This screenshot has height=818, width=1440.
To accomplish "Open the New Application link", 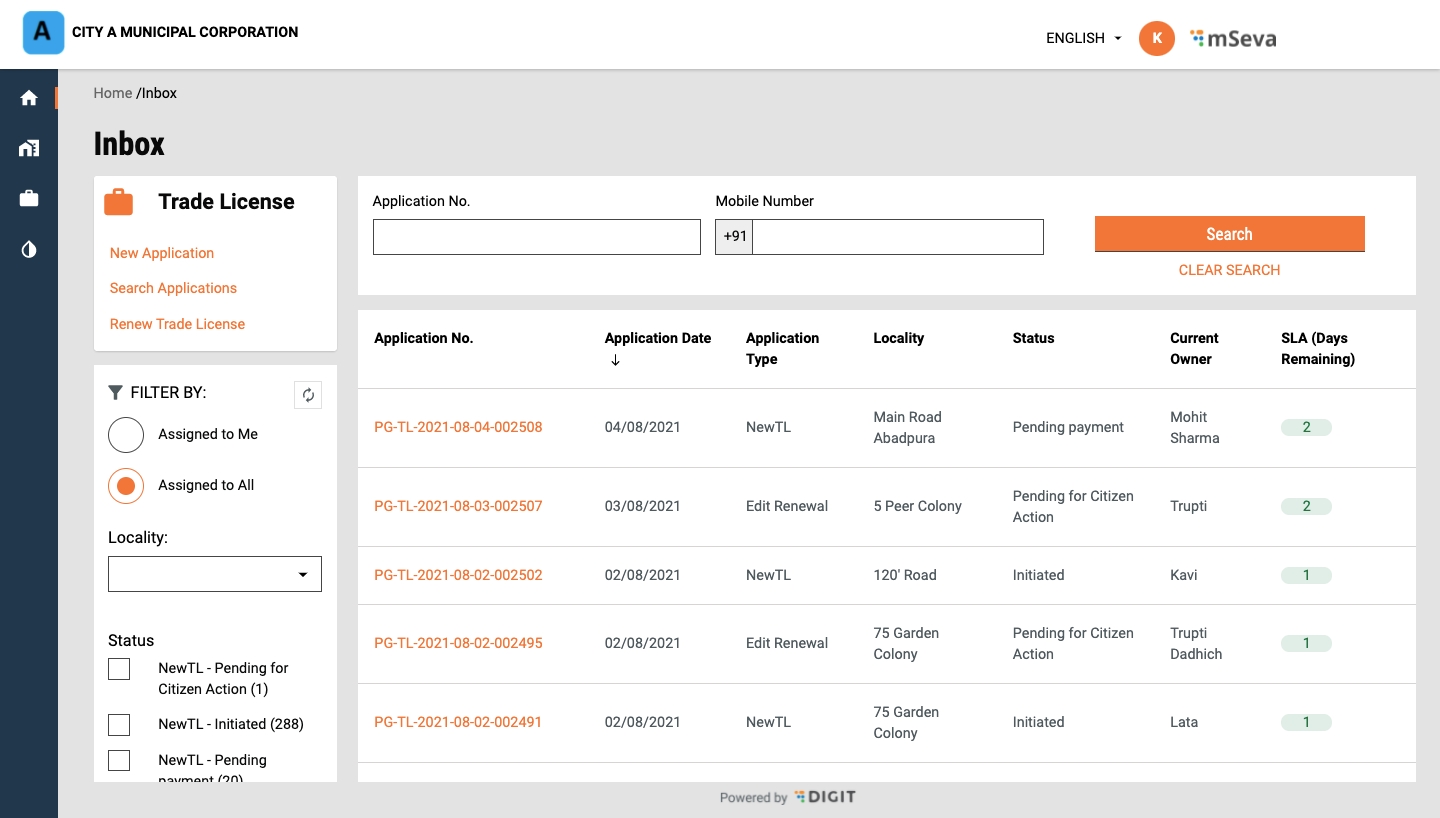I will click(x=162, y=253).
